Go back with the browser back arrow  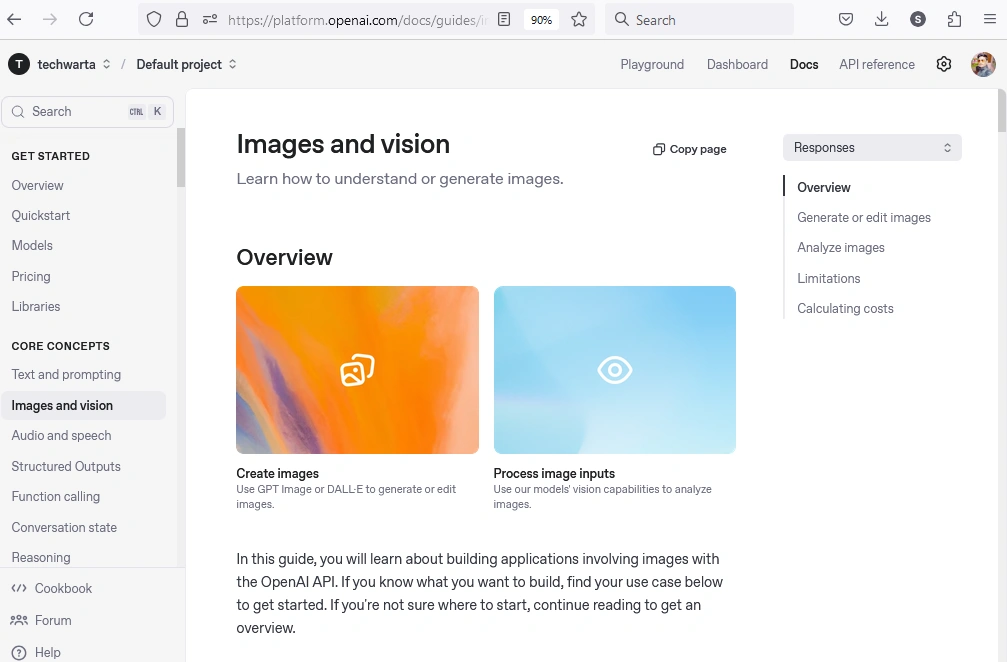[x=14, y=19]
